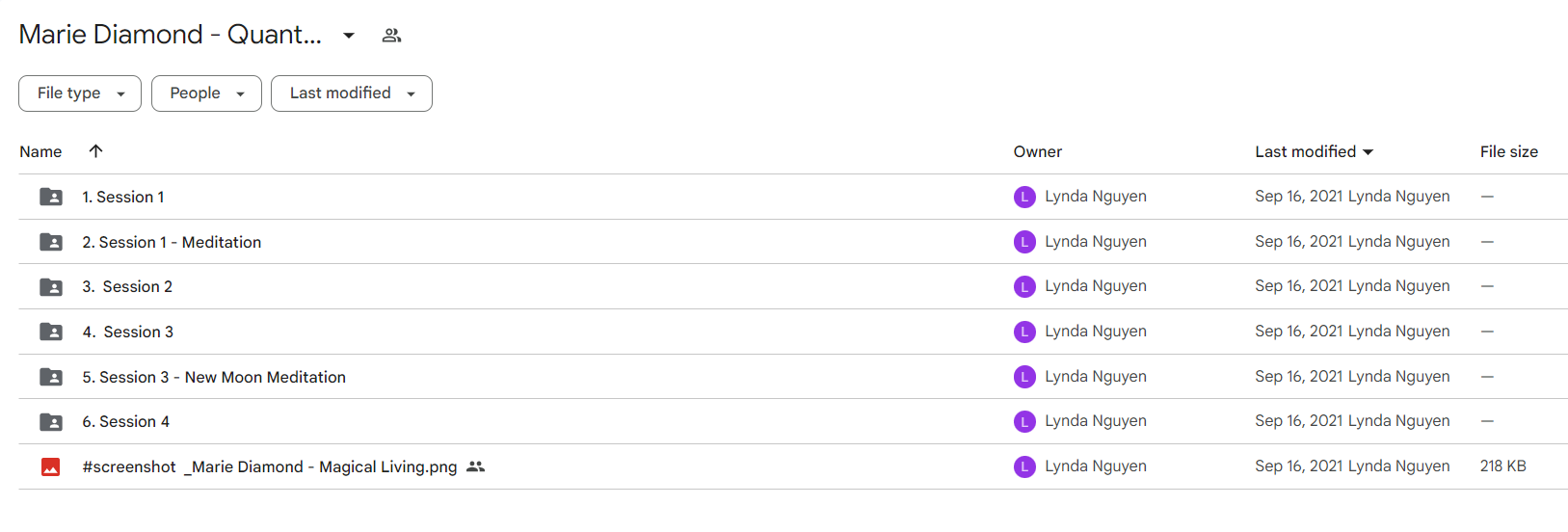Image resolution: width=1568 pixels, height=532 pixels.
Task: Click the shared folder icon for 2. Session 1 - Meditation
Action: click(51, 242)
